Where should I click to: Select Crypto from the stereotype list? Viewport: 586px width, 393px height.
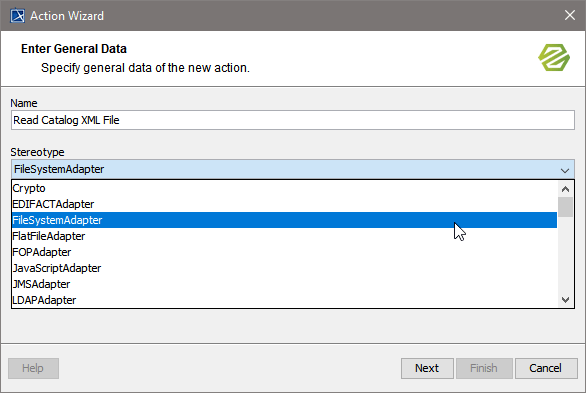click(284, 188)
